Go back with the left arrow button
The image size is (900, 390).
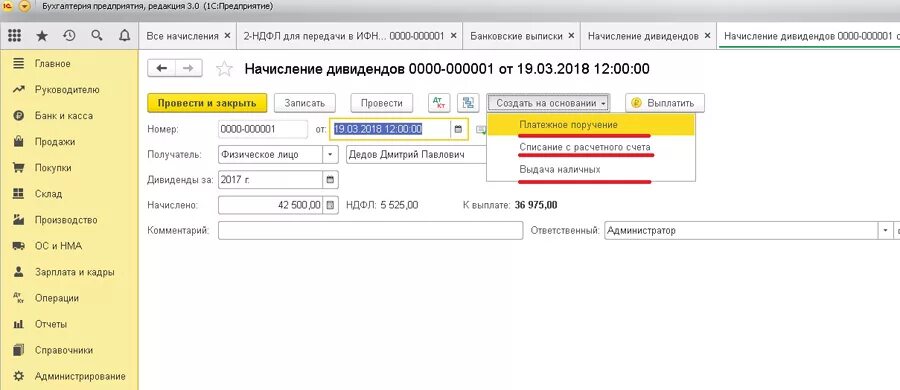click(x=162, y=68)
